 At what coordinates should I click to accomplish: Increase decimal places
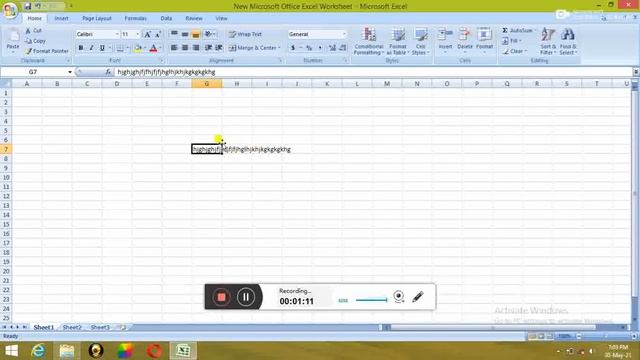pyautogui.click(x=332, y=48)
